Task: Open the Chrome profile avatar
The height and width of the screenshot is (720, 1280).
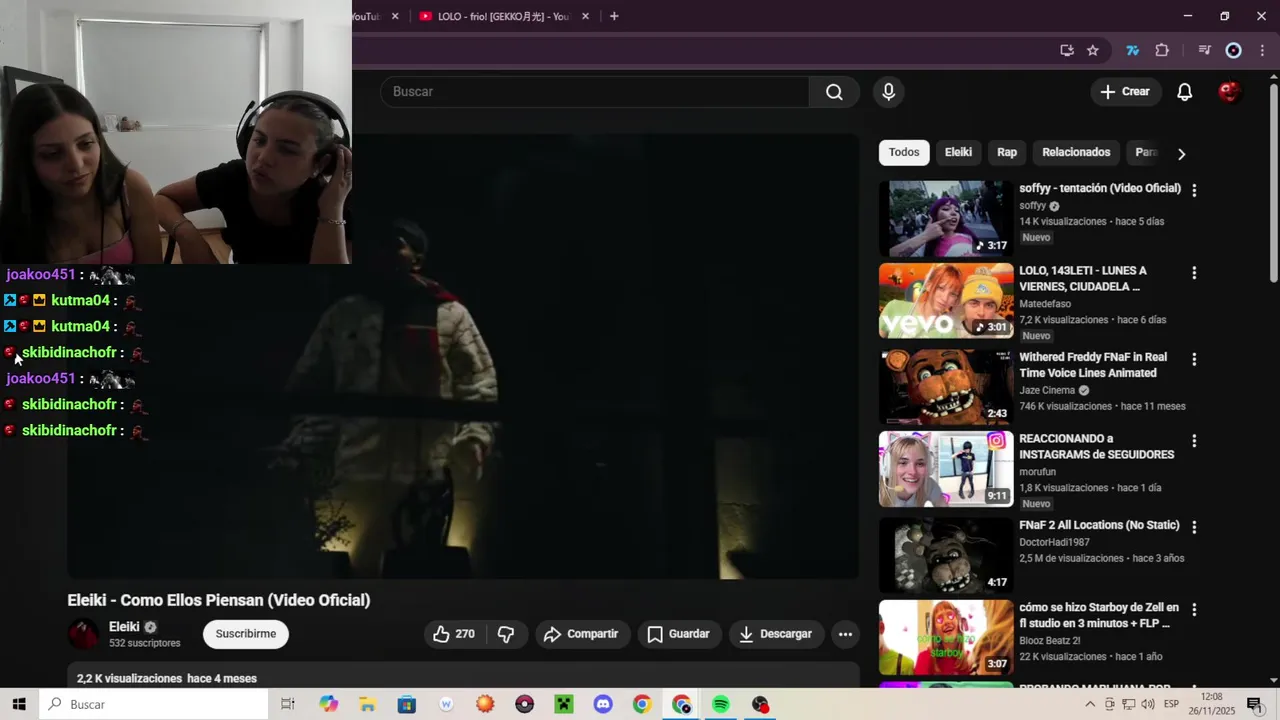Action: (x=1233, y=50)
